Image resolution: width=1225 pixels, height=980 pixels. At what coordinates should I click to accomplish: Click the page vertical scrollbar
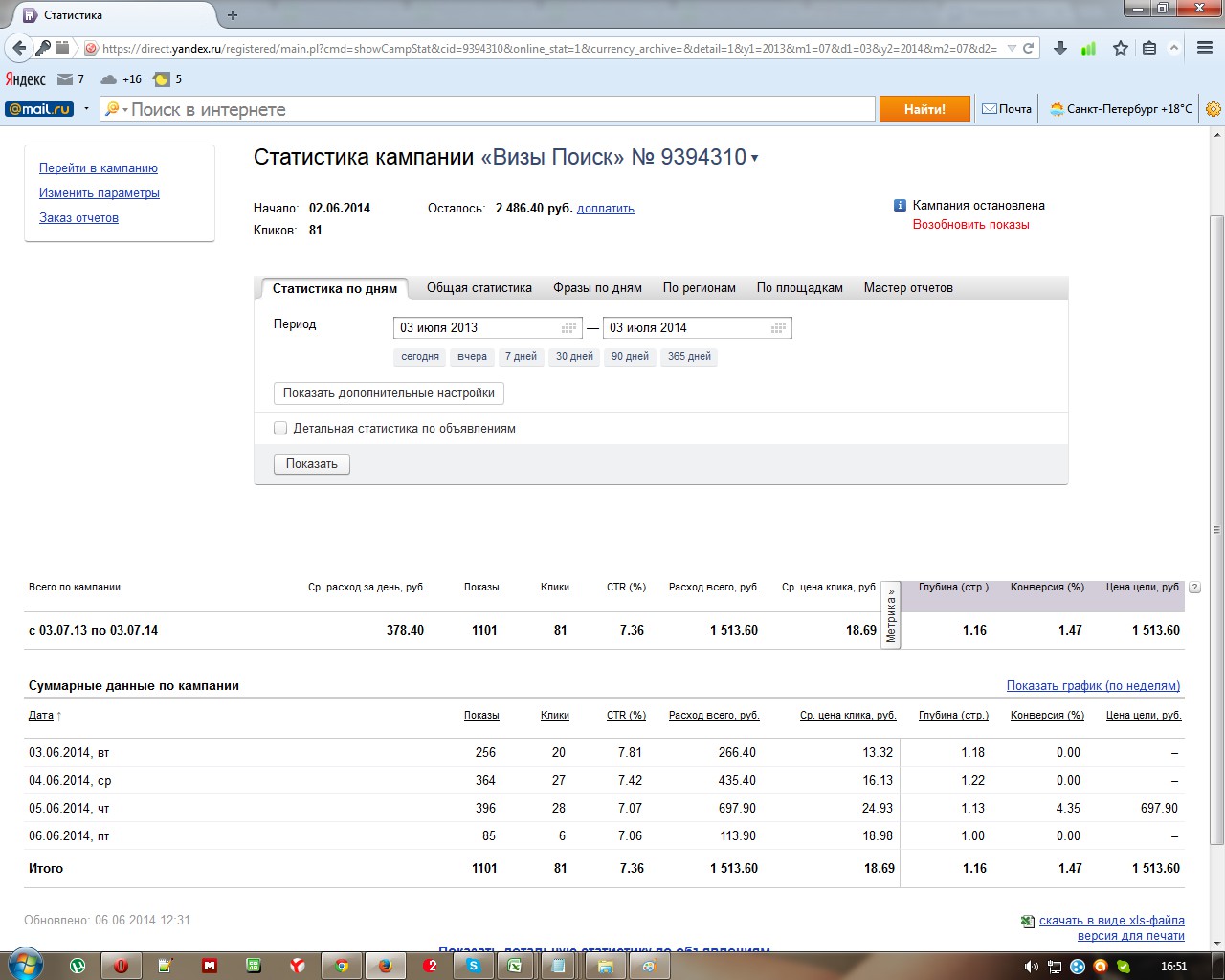(1216, 530)
